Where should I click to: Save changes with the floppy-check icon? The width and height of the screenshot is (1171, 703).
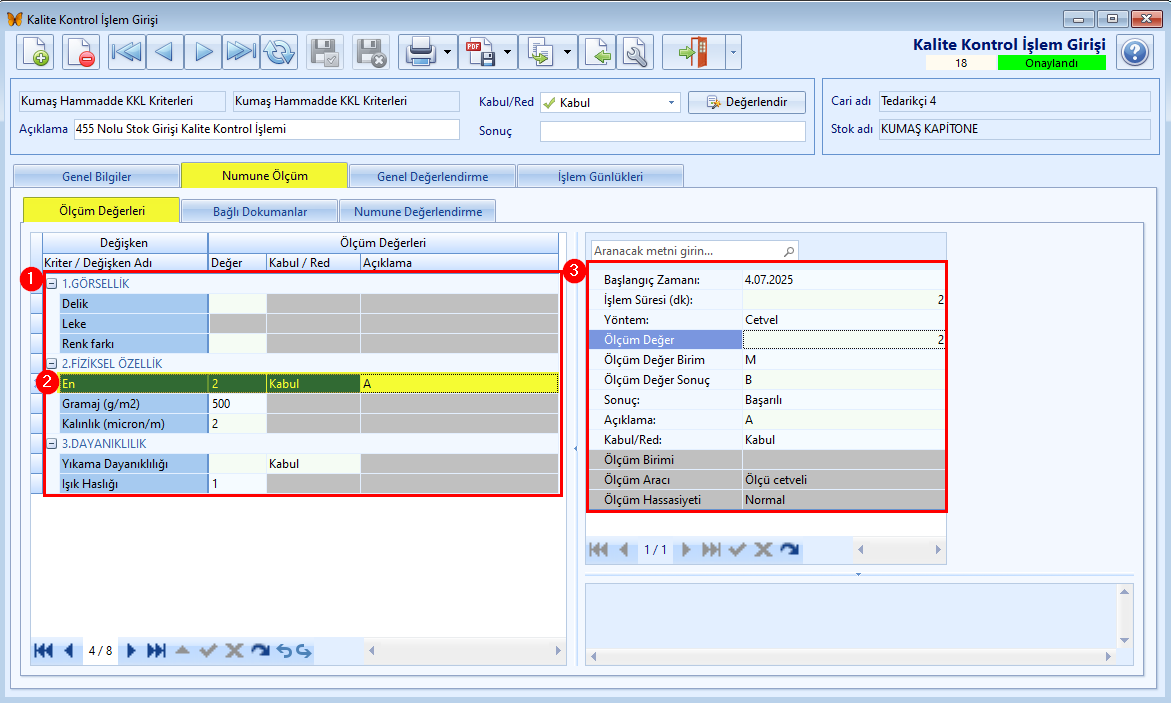tap(325, 52)
